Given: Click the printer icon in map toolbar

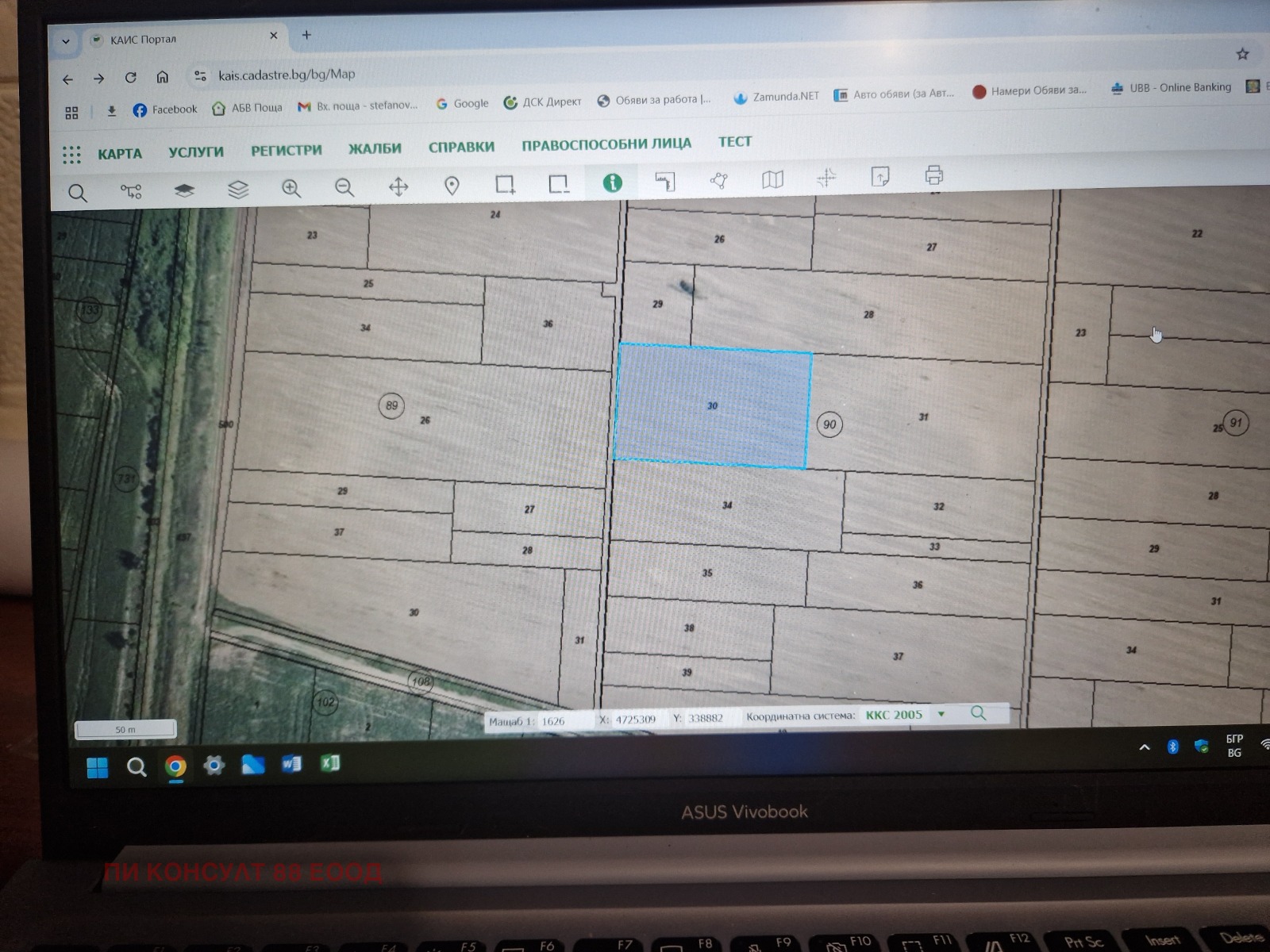Looking at the screenshot, I should click(933, 175).
